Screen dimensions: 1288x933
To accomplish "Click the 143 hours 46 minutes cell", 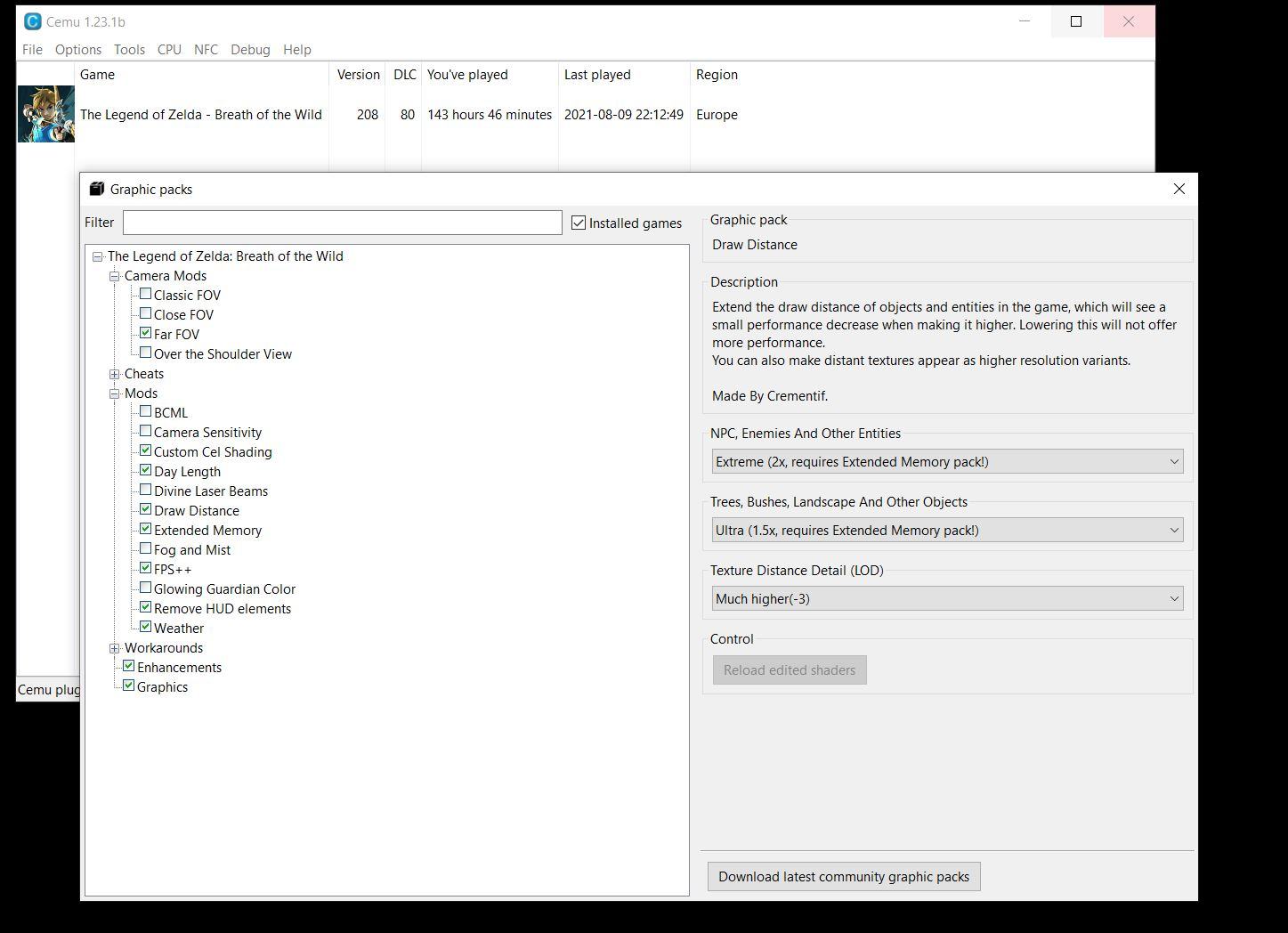I will [x=490, y=115].
